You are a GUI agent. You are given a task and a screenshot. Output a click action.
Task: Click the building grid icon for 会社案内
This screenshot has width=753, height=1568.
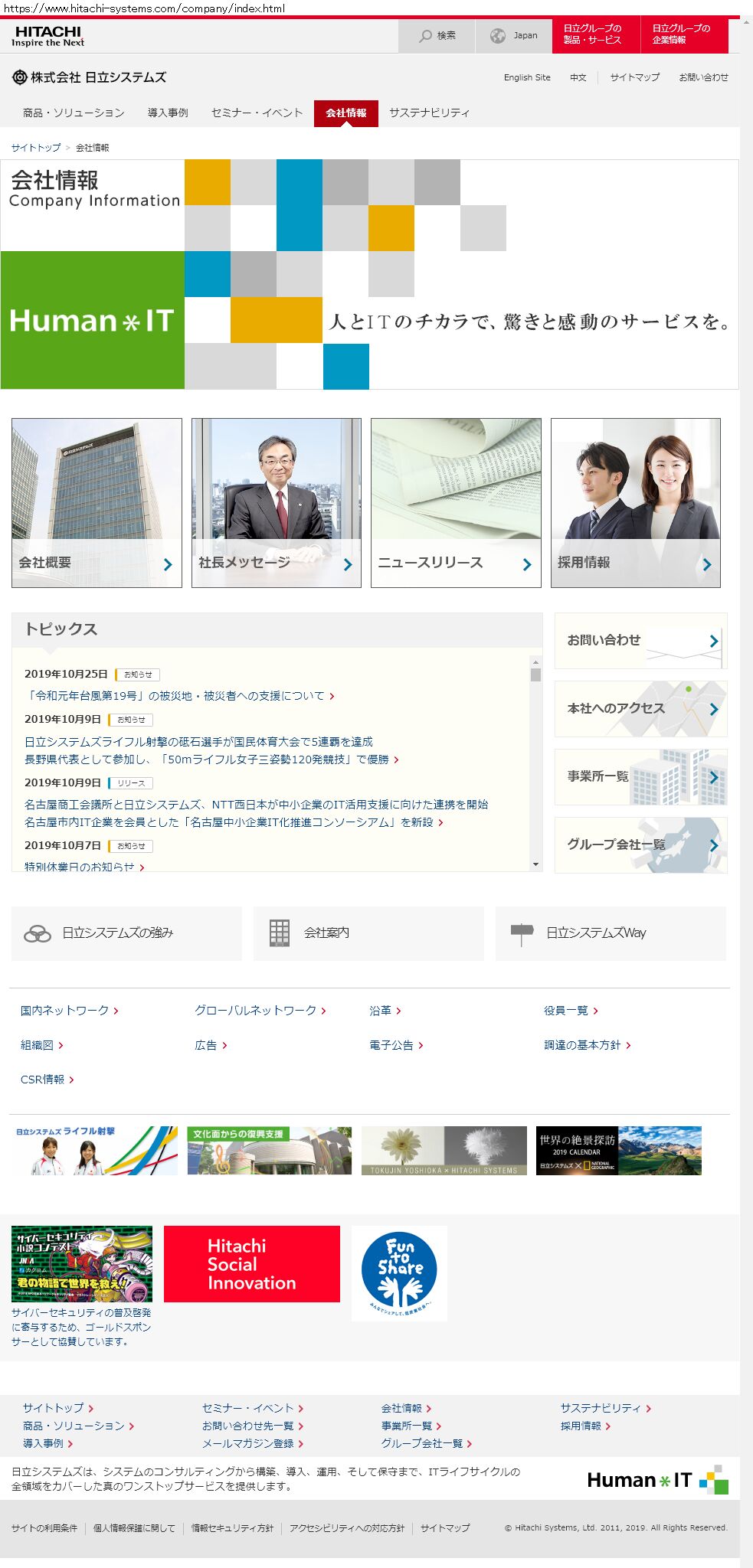click(x=280, y=933)
